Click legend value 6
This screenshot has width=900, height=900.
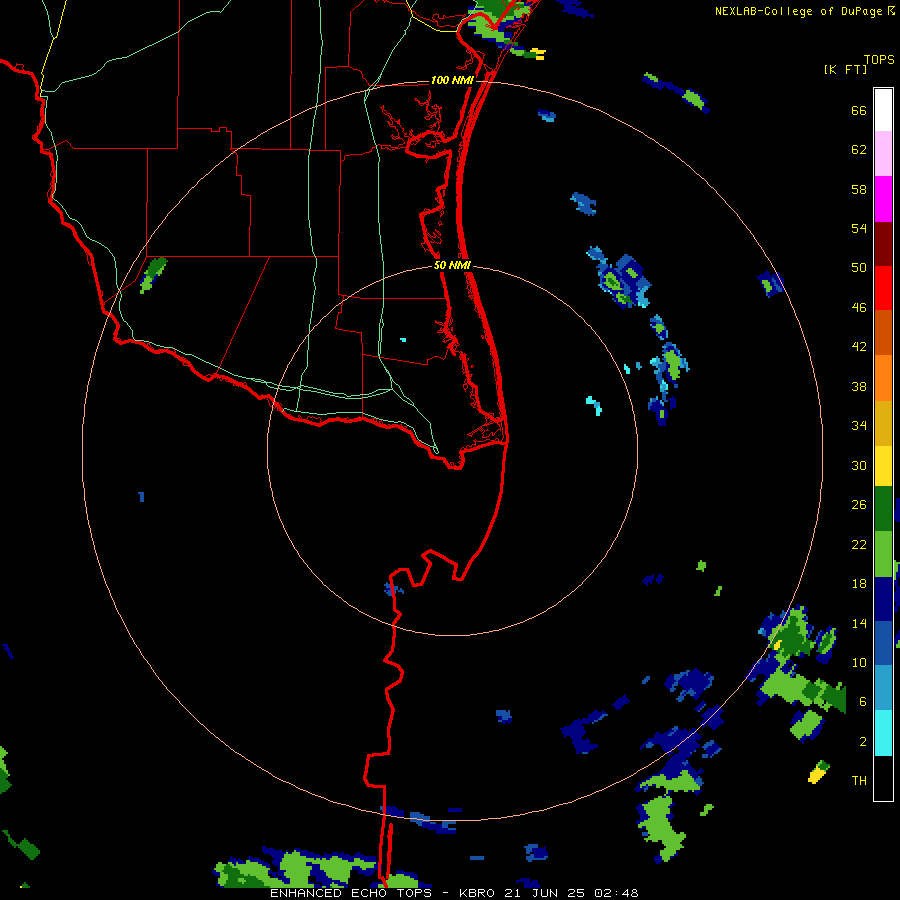pyautogui.click(x=863, y=701)
